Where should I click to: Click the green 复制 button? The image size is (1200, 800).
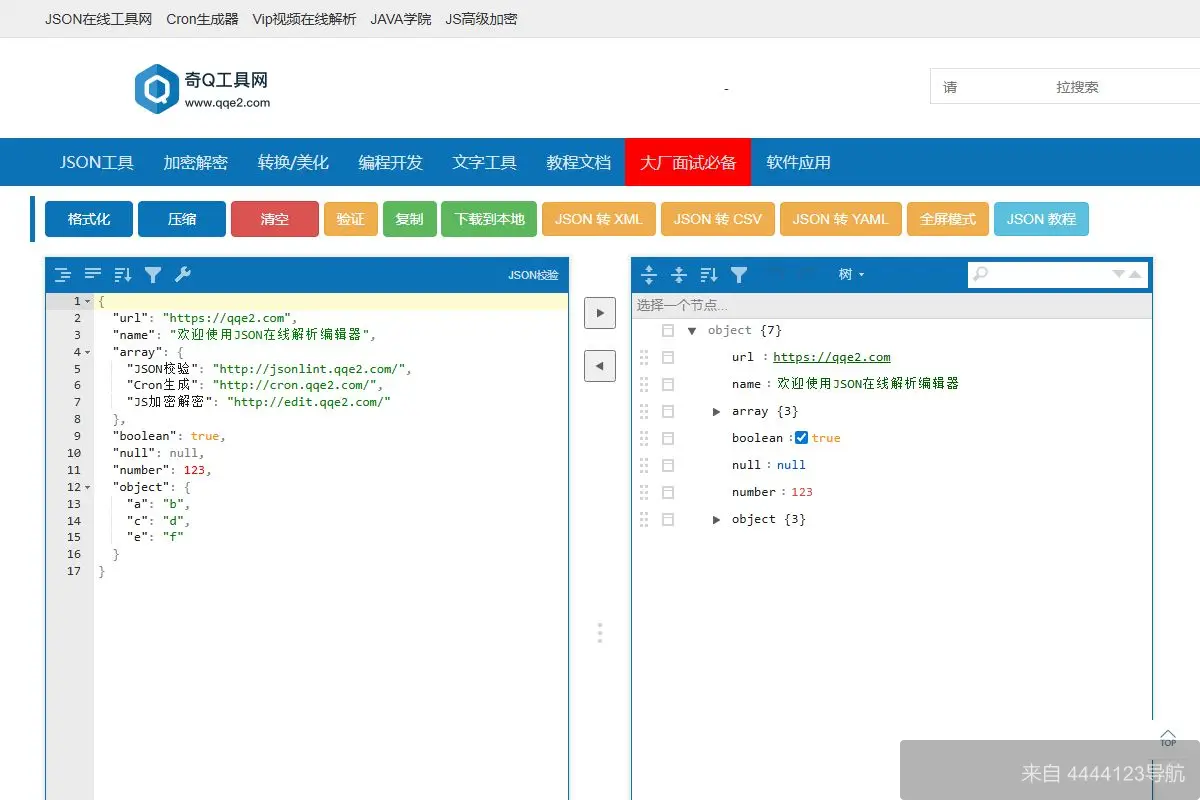410,219
